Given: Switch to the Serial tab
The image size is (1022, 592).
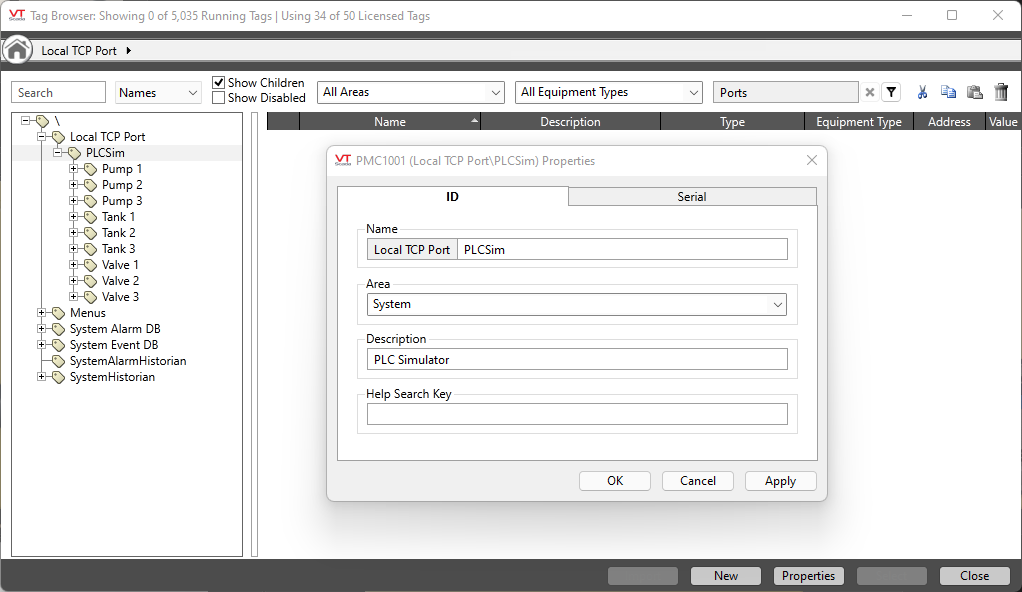Looking at the screenshot, I should pos(691,197).
